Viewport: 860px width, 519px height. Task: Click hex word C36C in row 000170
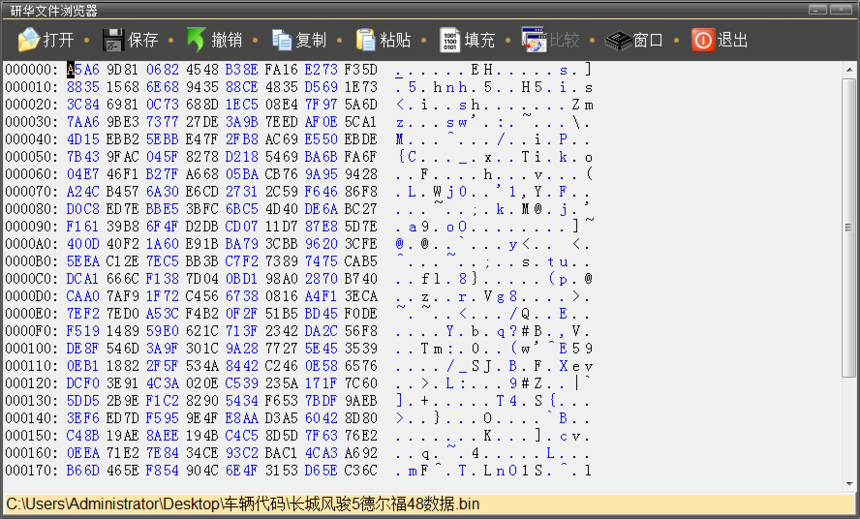pyautogui.click(x=361, y=471)
